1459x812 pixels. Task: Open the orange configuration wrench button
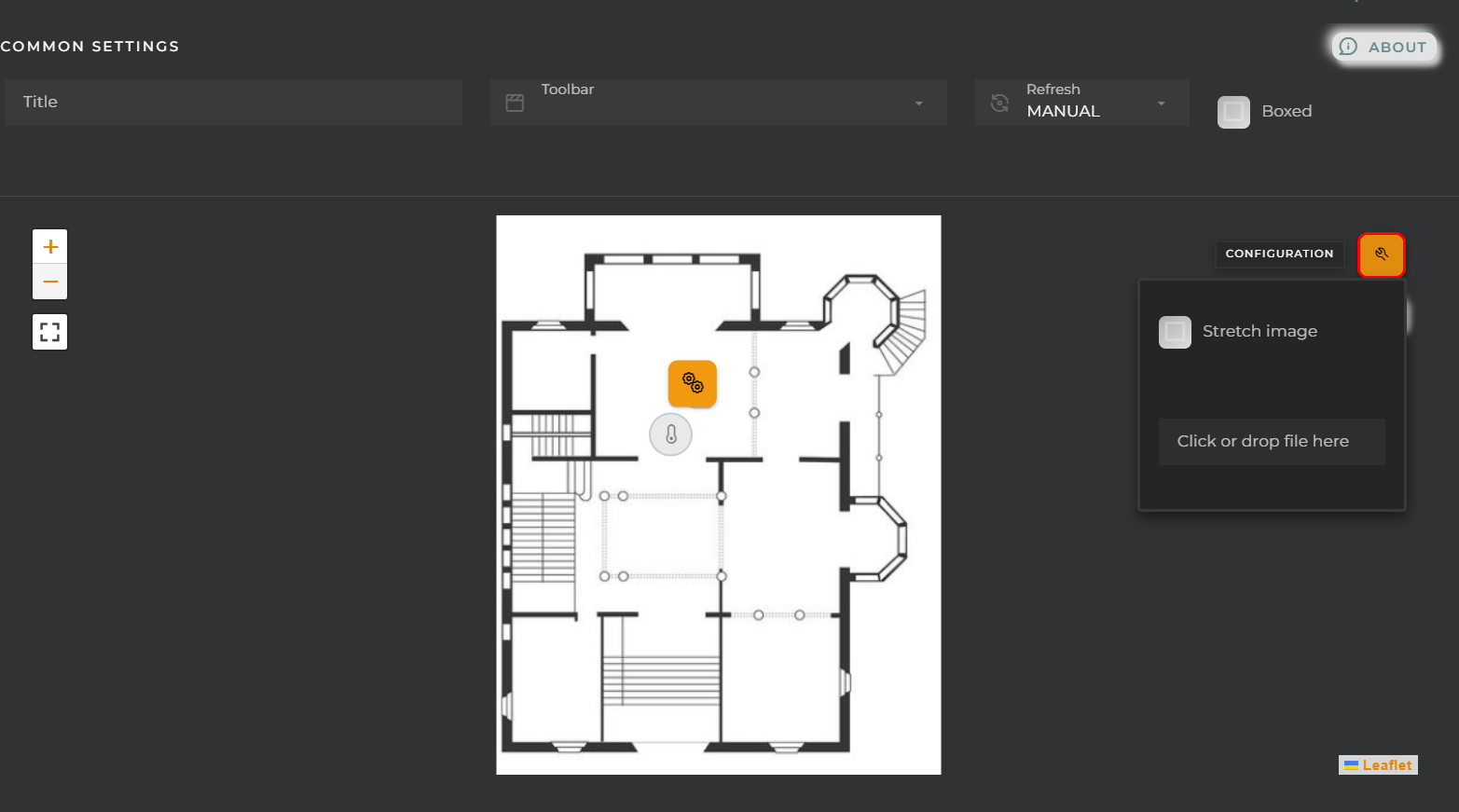(1381, 255)
